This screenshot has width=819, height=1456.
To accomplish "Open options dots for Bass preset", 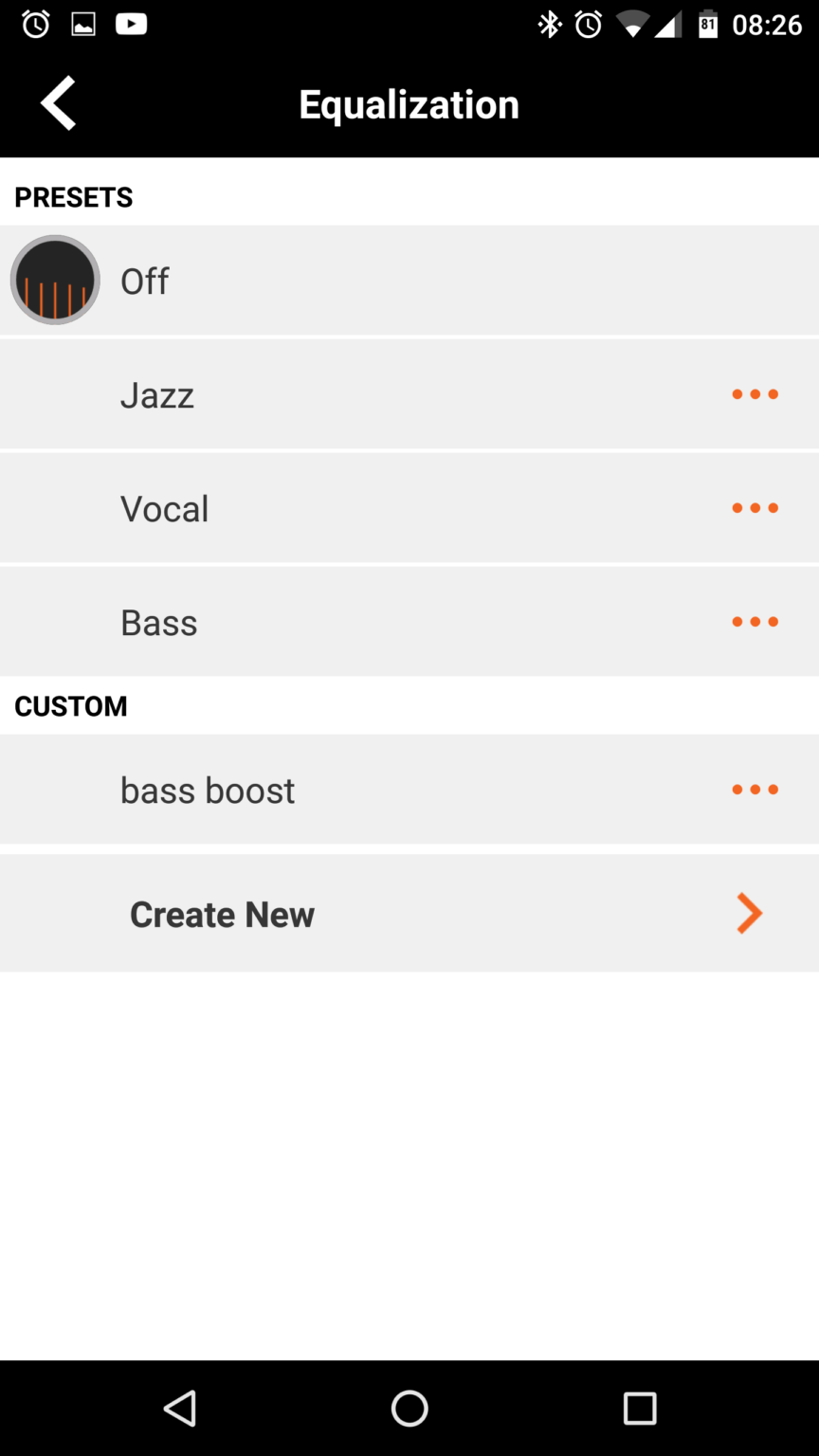I will coord(755,622).
